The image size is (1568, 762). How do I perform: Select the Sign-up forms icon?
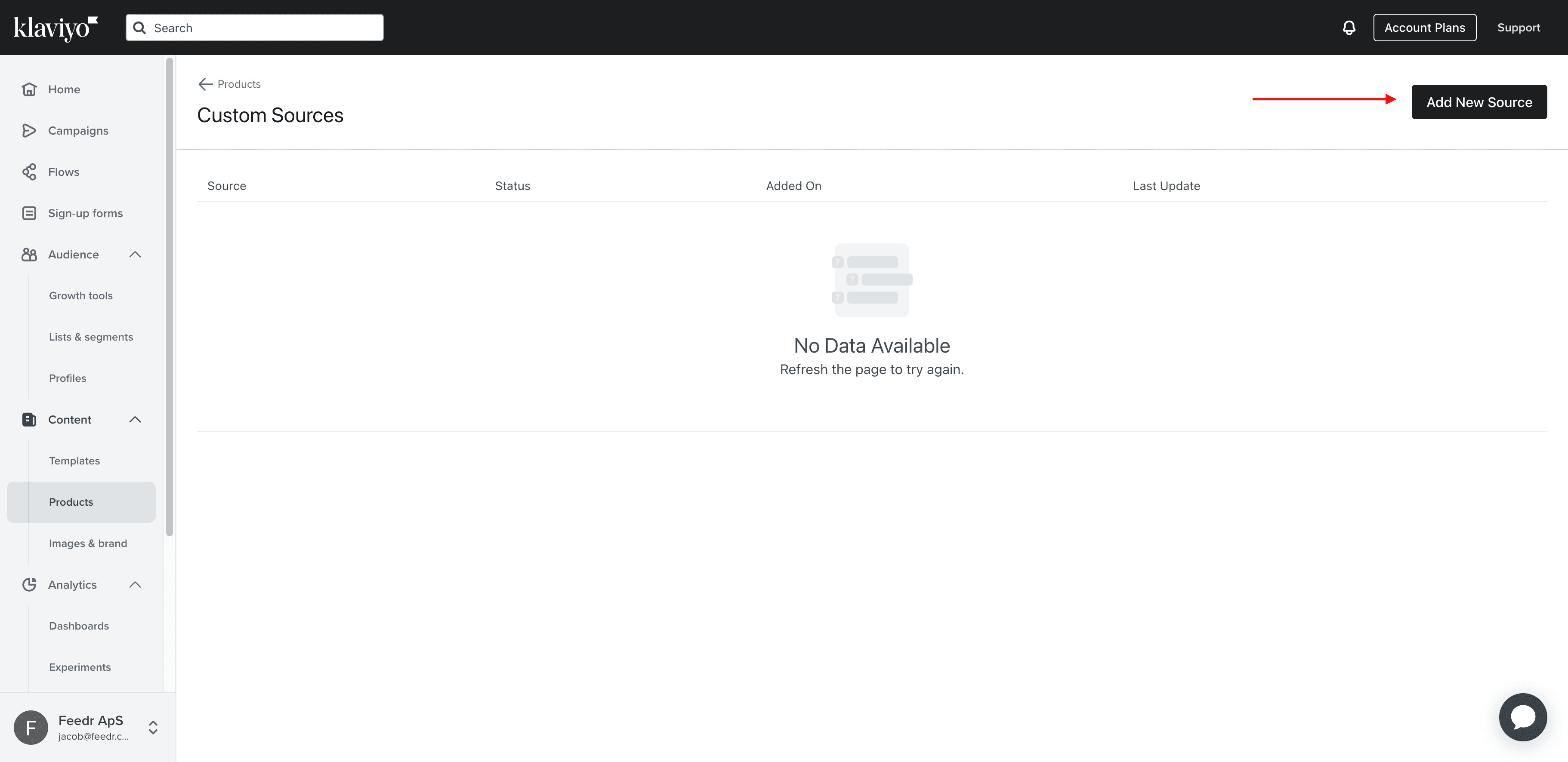pyautogui.click(x=30, y=213)
